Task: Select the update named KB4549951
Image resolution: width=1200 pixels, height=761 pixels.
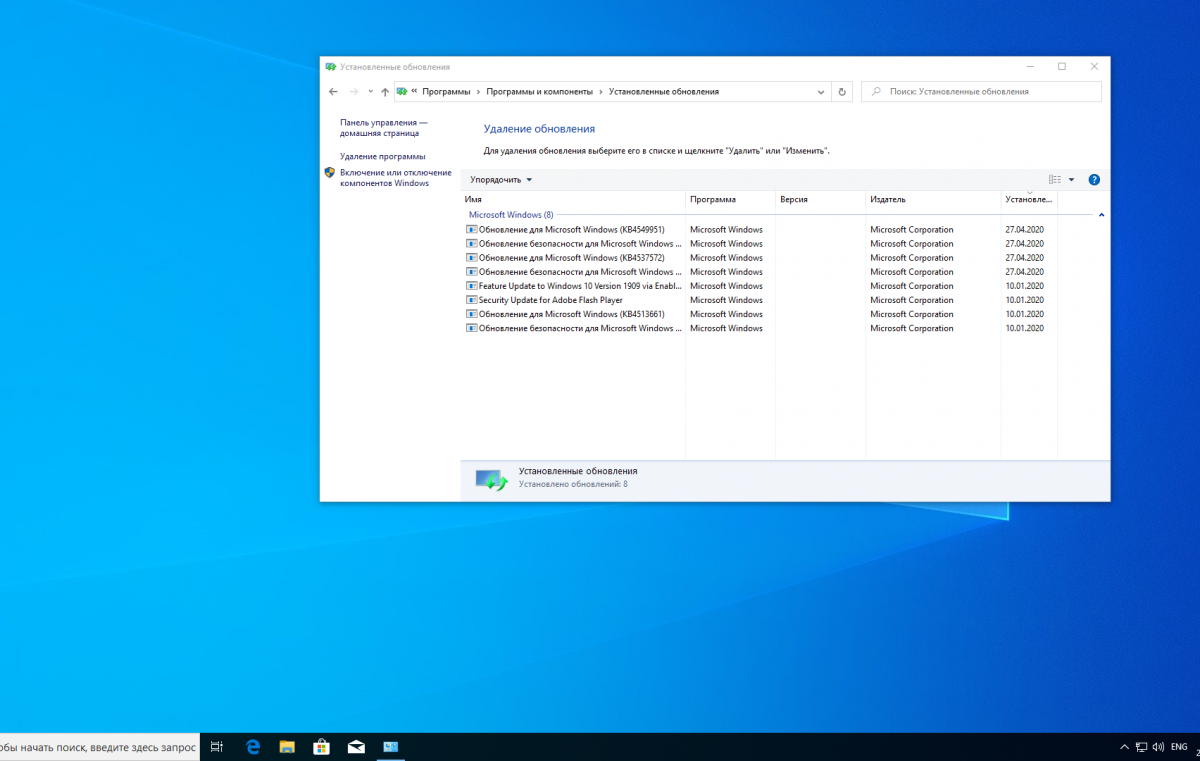Action: (571, 230)
